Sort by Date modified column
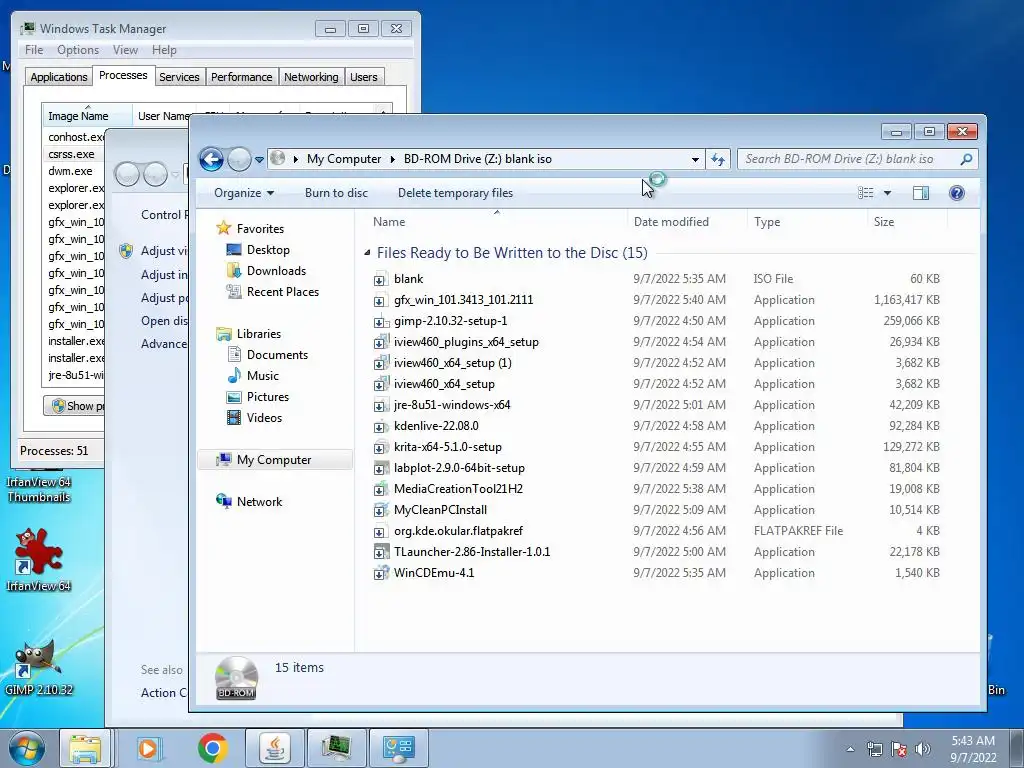 [671, 222]
